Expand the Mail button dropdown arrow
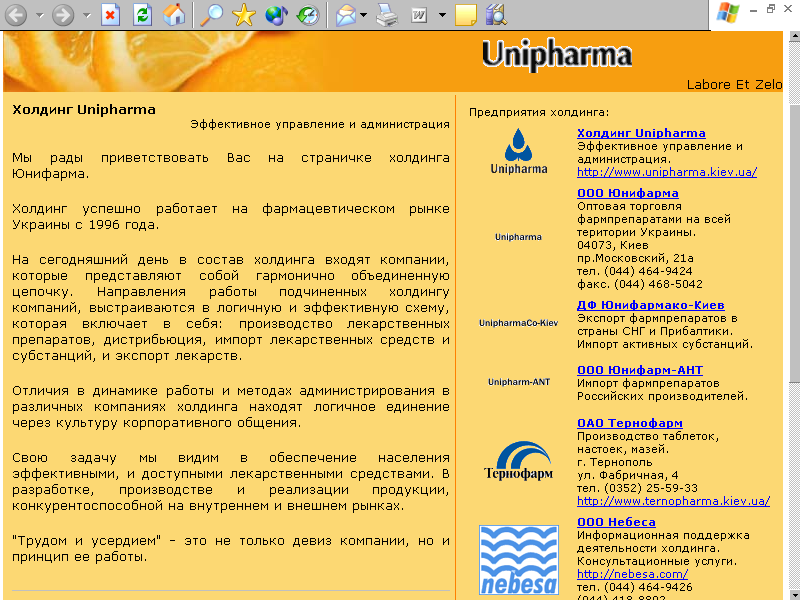This screenshot has height=600, width=800. point(363,15)
